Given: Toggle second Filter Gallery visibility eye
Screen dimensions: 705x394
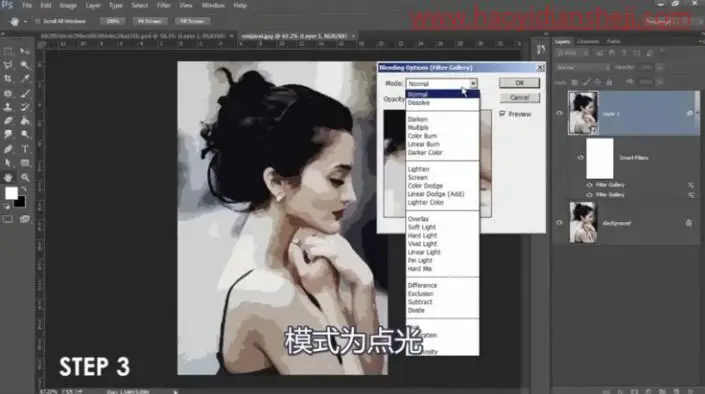Looking at the screenshot, I should pos(589,195).
